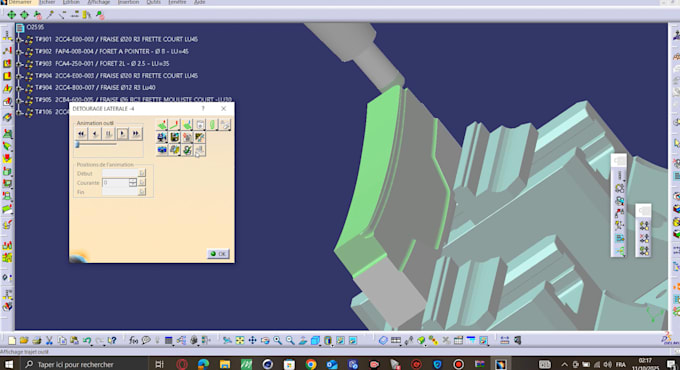Open the Fichier menu
Viewport: 680px width, 370px height.
tap(46, 2)
